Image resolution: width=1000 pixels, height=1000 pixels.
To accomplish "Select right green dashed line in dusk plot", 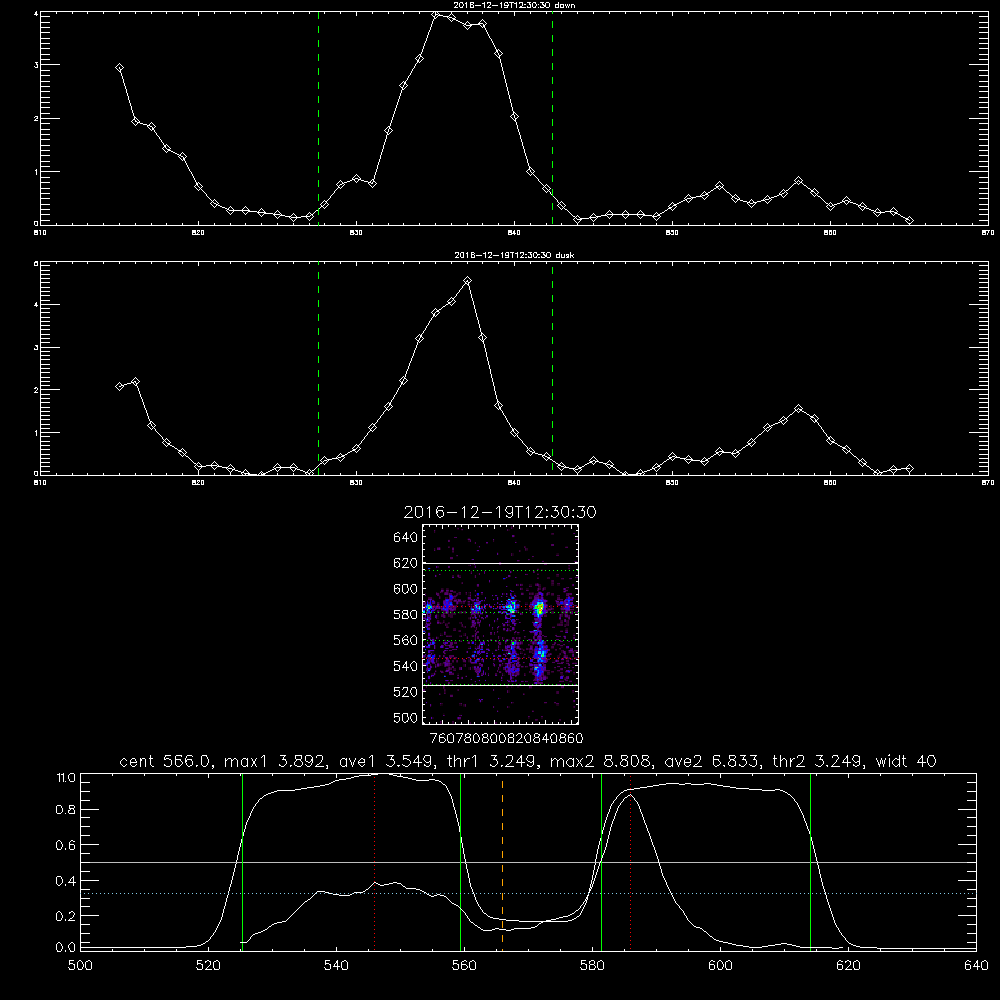I will tap(552, 369).
